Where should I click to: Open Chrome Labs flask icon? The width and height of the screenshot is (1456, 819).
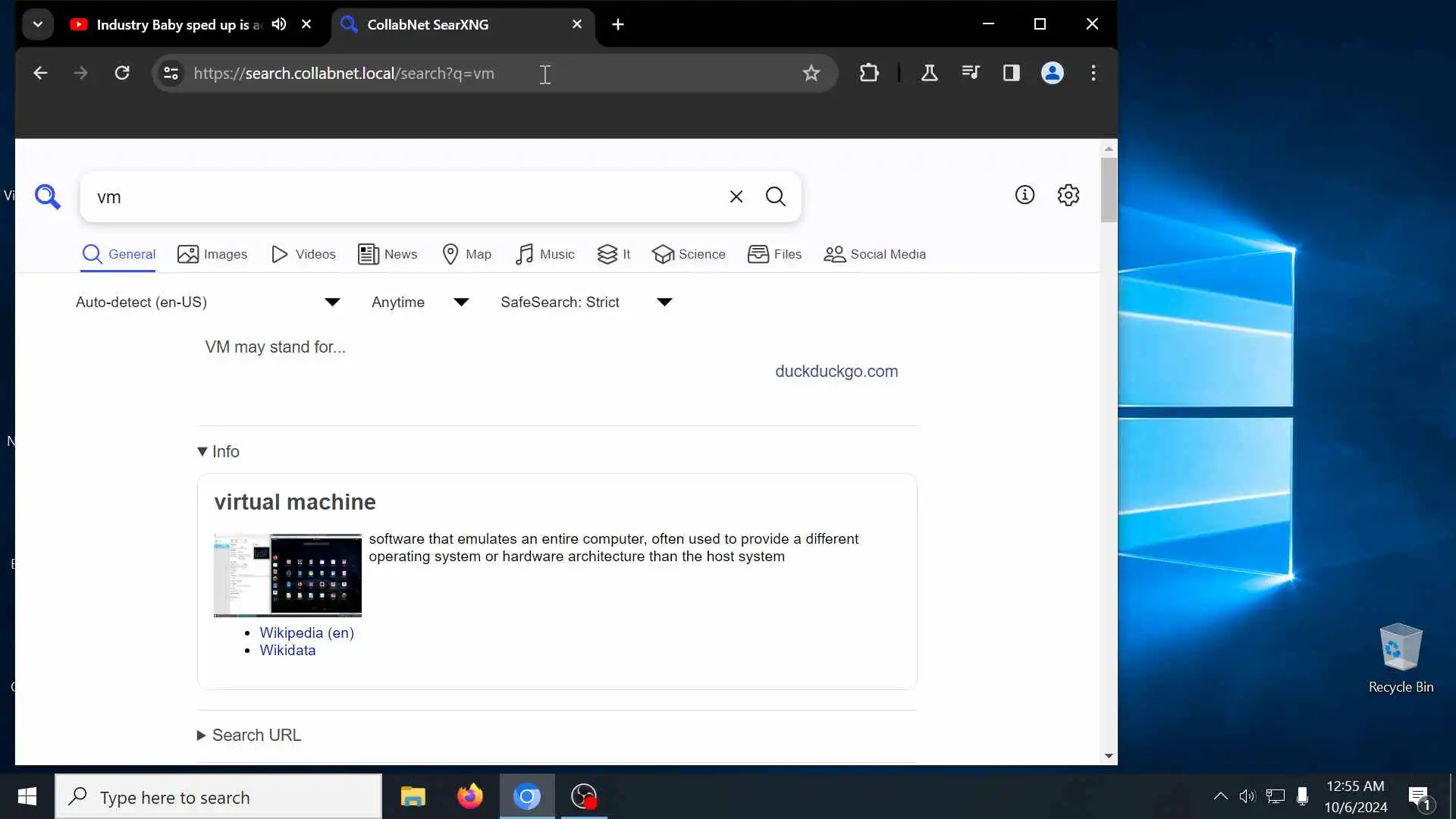coord(929,73)
